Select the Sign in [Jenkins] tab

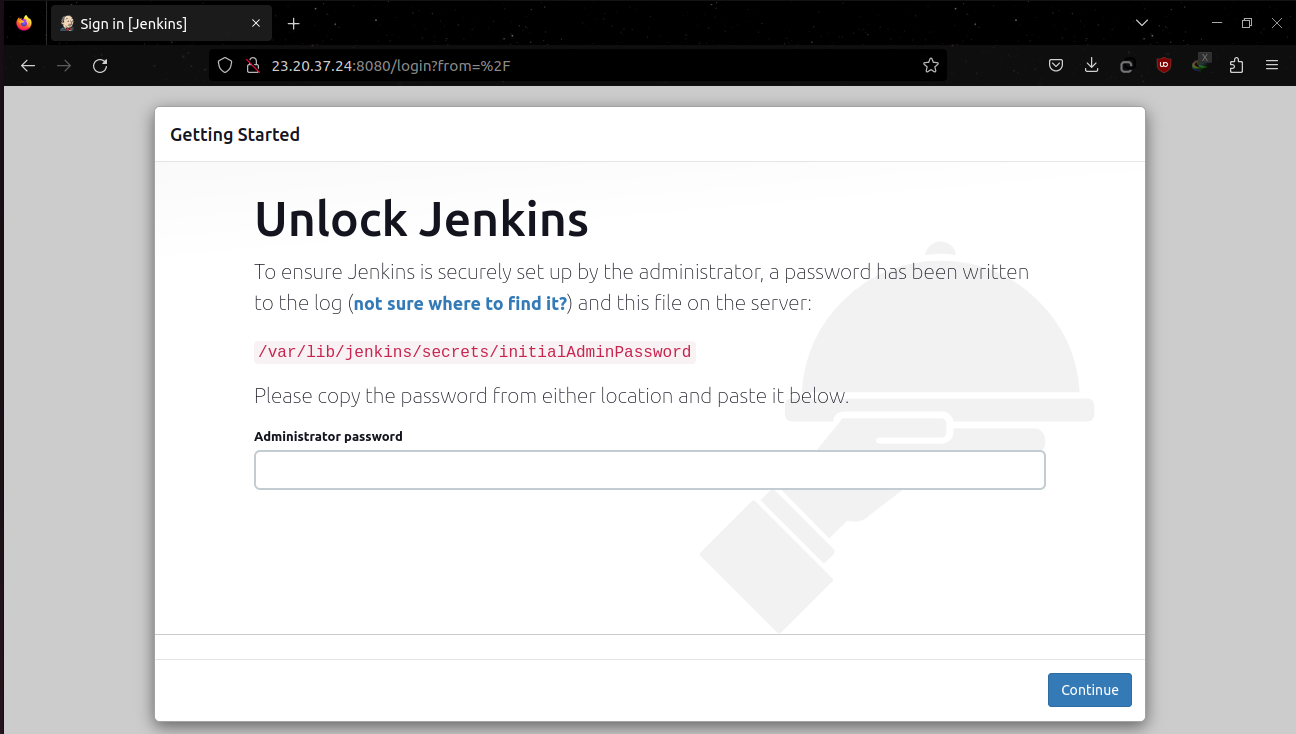click(161, 23)
